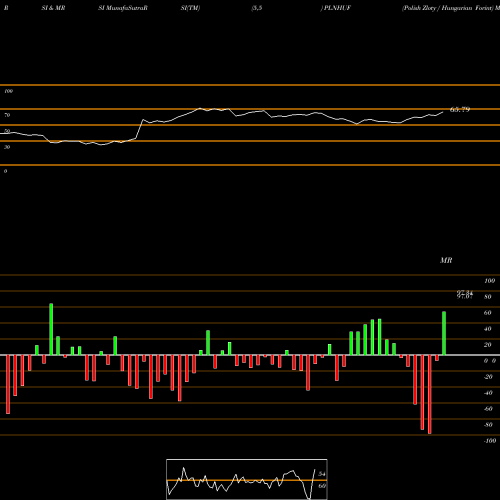Image resolution: width=500 pixels, height=500 pixels.
Task: Click the last green MR bar
Action: (x=444, y=333)
